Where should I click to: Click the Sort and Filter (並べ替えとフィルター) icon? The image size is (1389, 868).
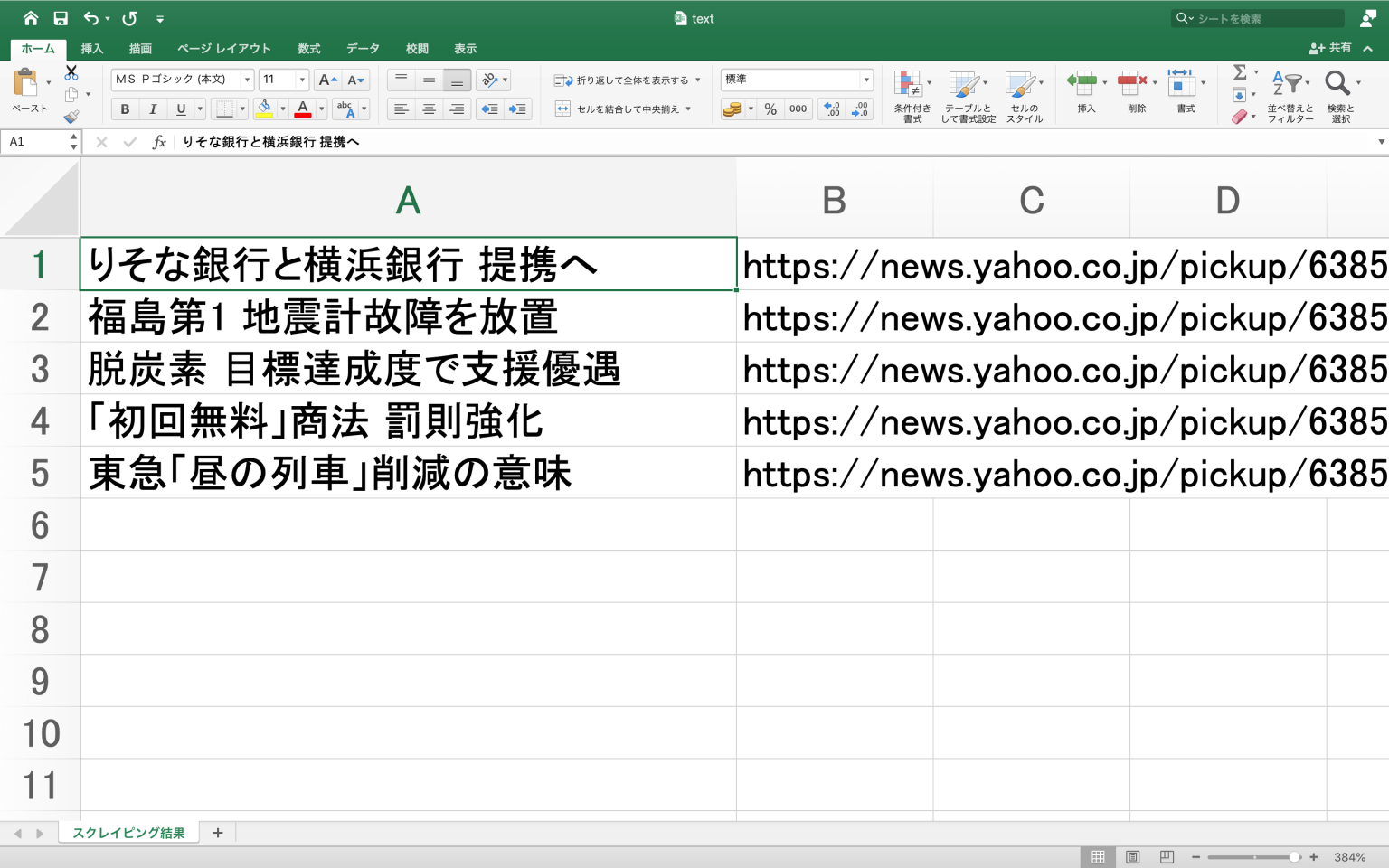1290,96
